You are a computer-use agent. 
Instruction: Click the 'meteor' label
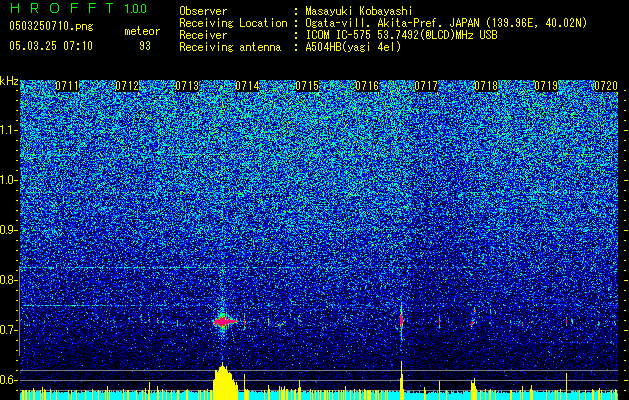[142, 31]
